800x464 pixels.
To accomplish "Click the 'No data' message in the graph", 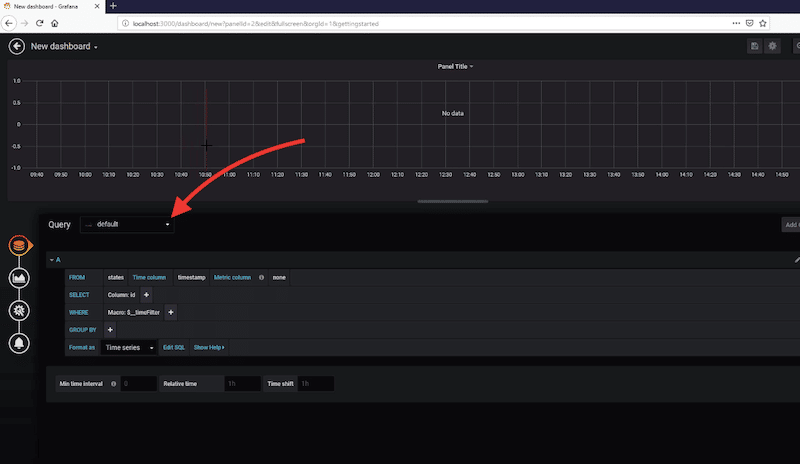I will pos(453,113).
